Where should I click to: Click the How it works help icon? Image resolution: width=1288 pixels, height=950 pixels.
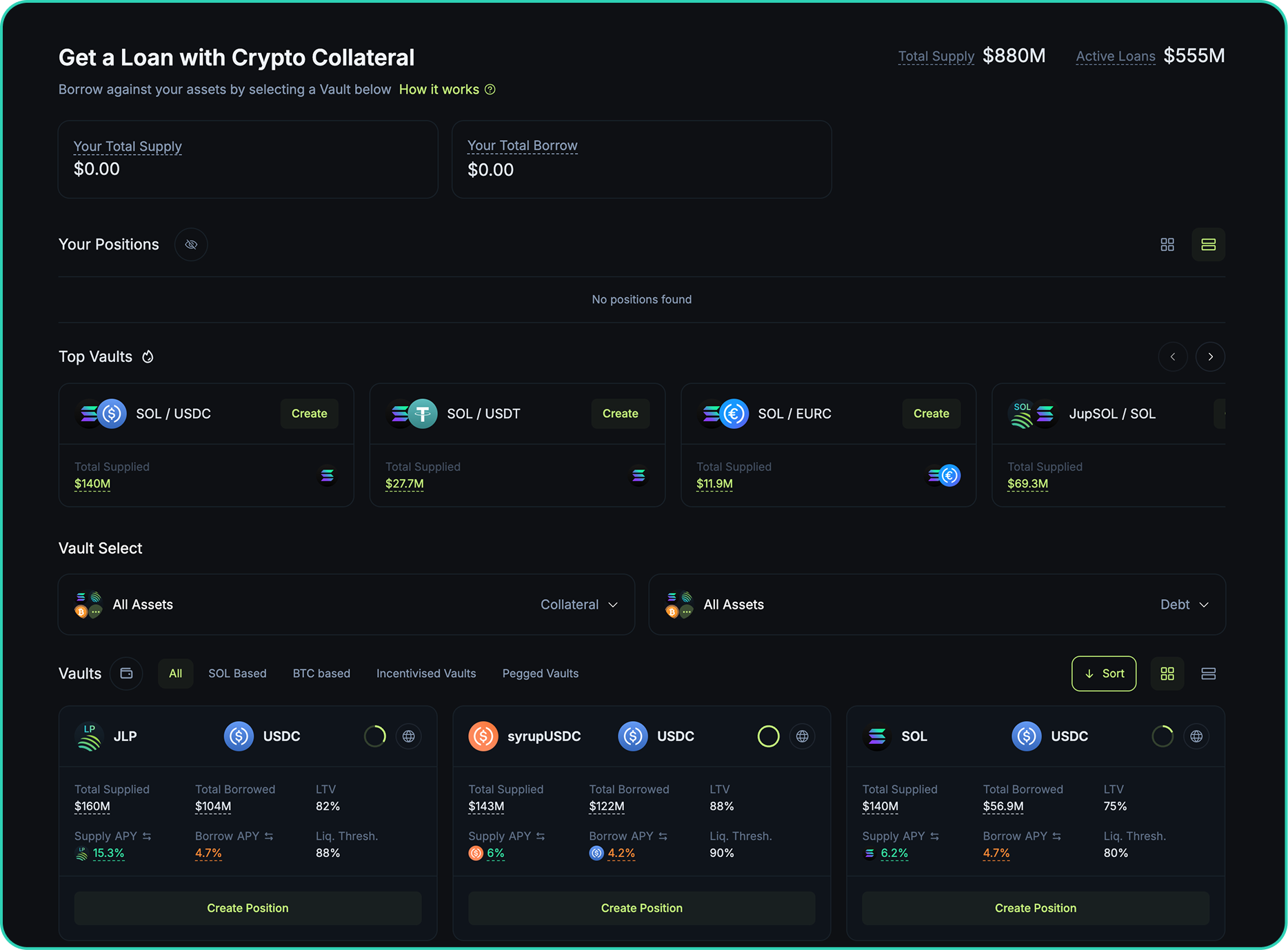(x=490, y=89)
